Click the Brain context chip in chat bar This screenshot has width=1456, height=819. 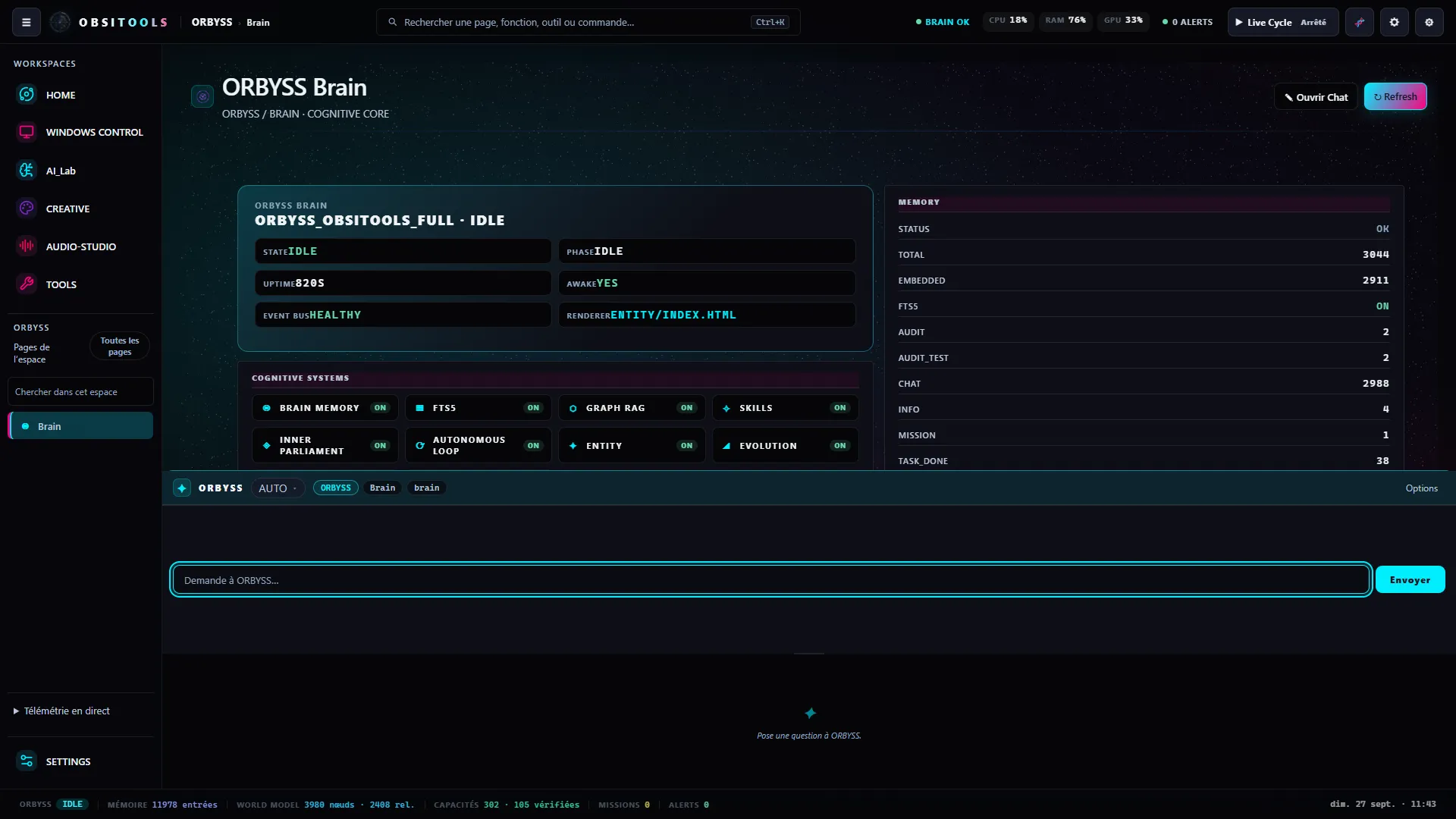click(382, 488)
